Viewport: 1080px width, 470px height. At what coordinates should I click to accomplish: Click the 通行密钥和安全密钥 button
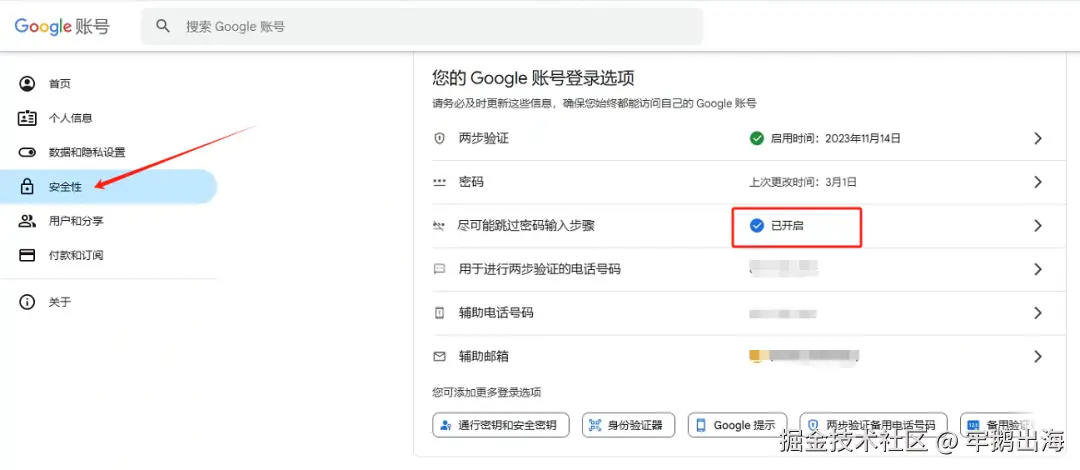click(x=501, y=425)
